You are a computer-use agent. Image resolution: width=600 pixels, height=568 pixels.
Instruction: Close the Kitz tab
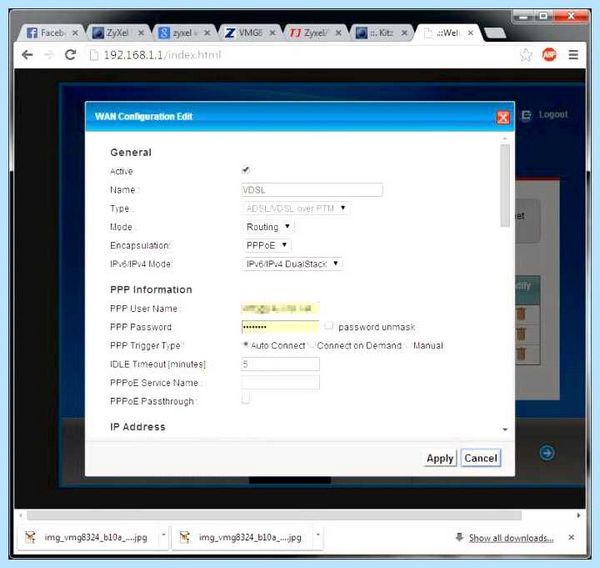click(404, 33)
